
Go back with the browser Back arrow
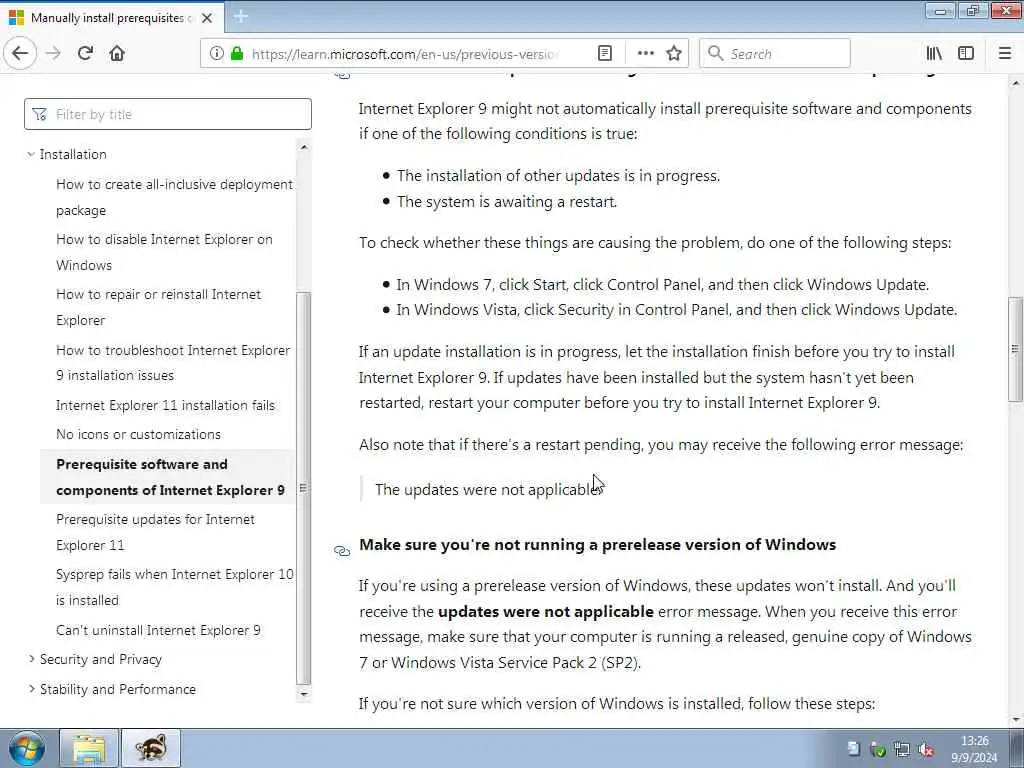pyautogui.click(x=20, y=54)
